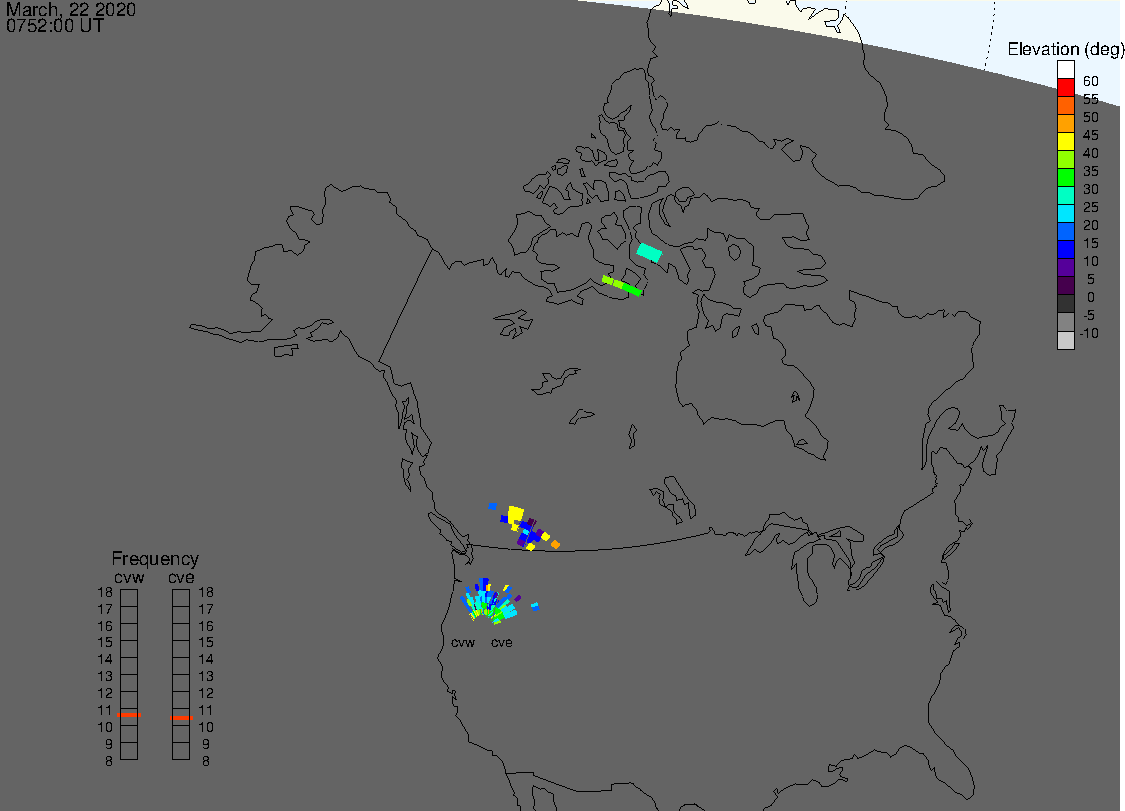The height and width of the screenshot is (811, 1125).
Task: Click the "45" label on the elevation legend
Action: tap(1091, 135)
